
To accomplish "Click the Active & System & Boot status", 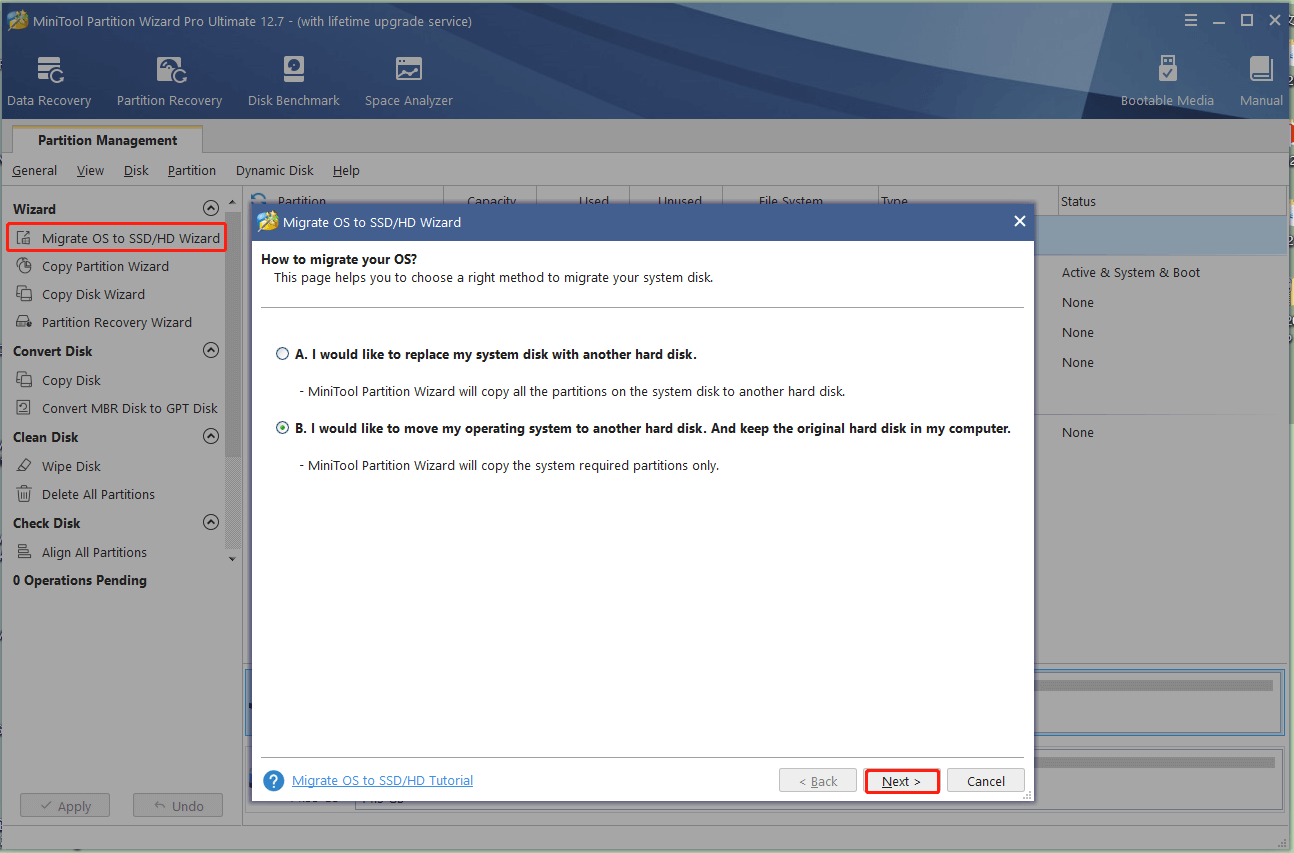I will (1131, 272).
